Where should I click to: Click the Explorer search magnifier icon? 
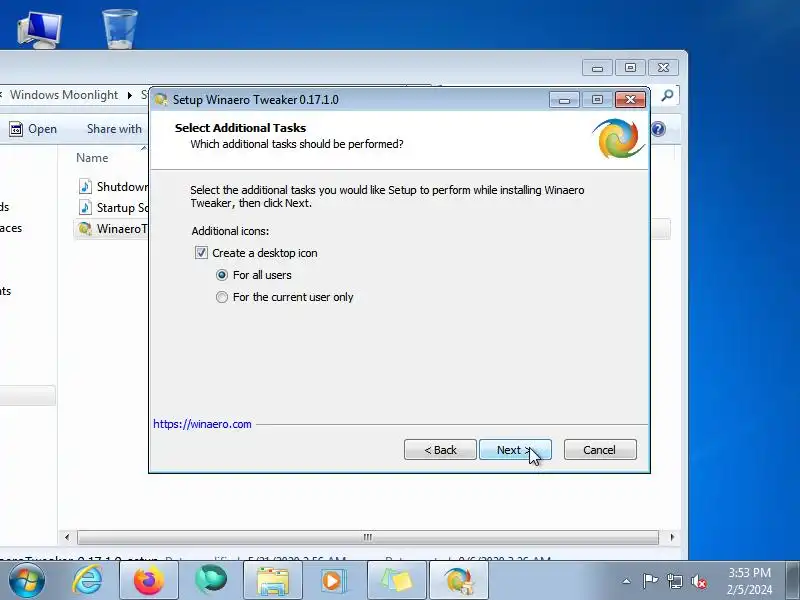(x=667, y=95)
